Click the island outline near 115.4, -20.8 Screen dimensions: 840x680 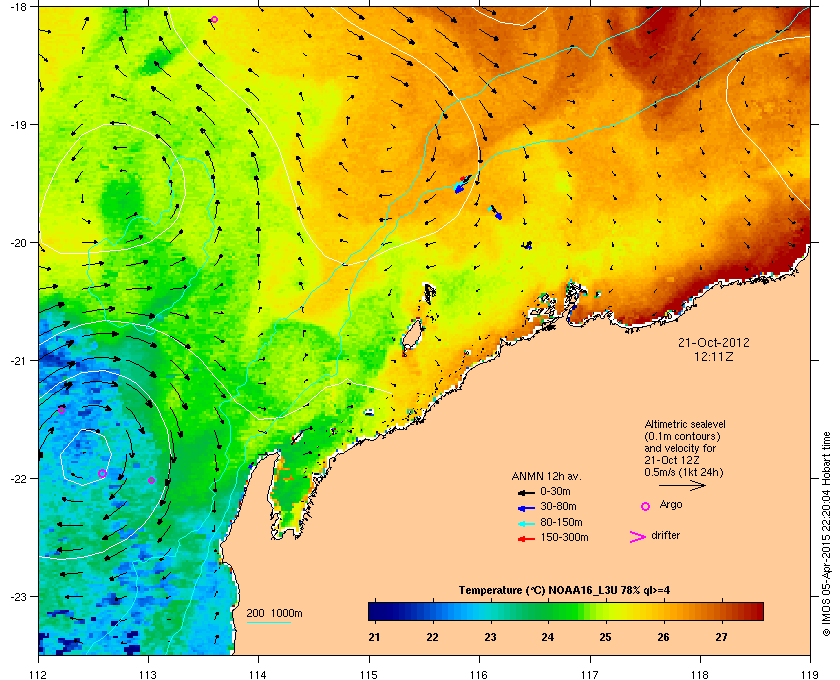point(412,337)
